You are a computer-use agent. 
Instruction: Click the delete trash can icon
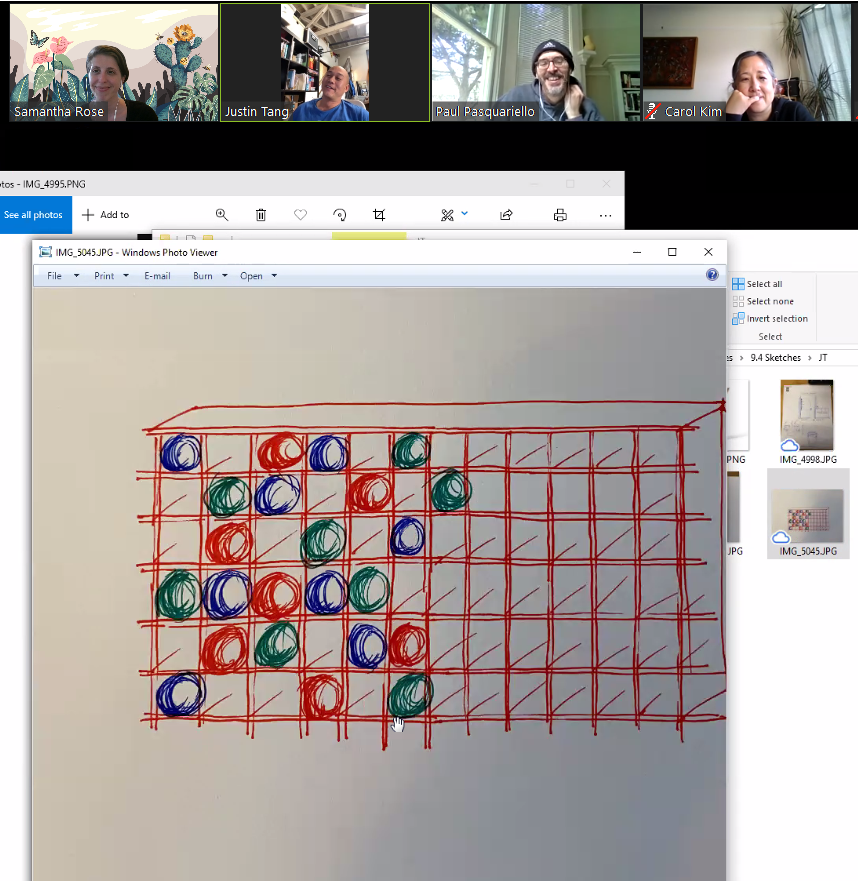pos(261,215)
